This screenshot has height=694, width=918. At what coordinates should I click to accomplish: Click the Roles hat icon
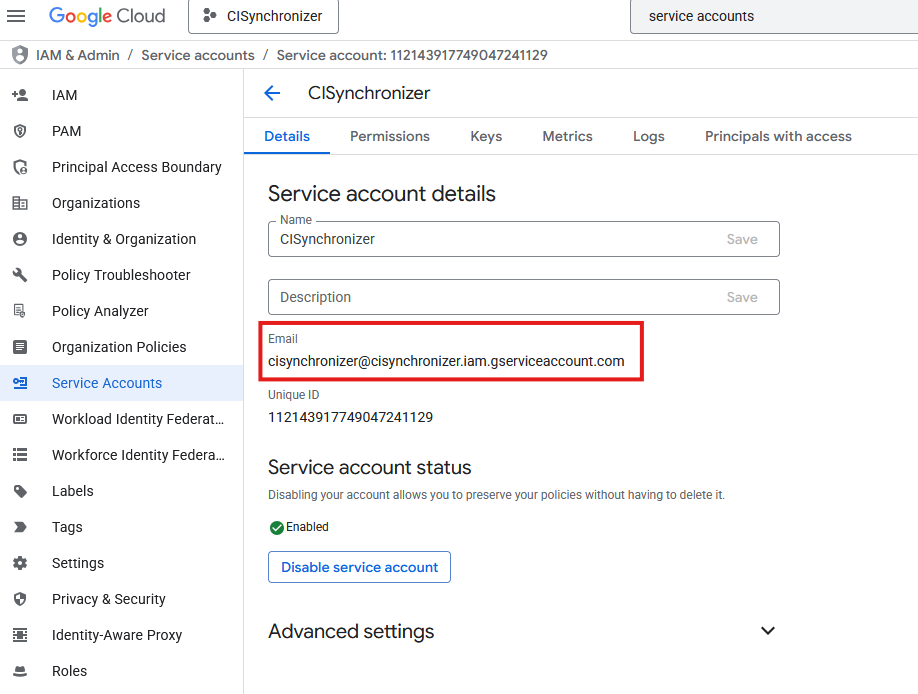pyautogui.click(x=20, y=671)
